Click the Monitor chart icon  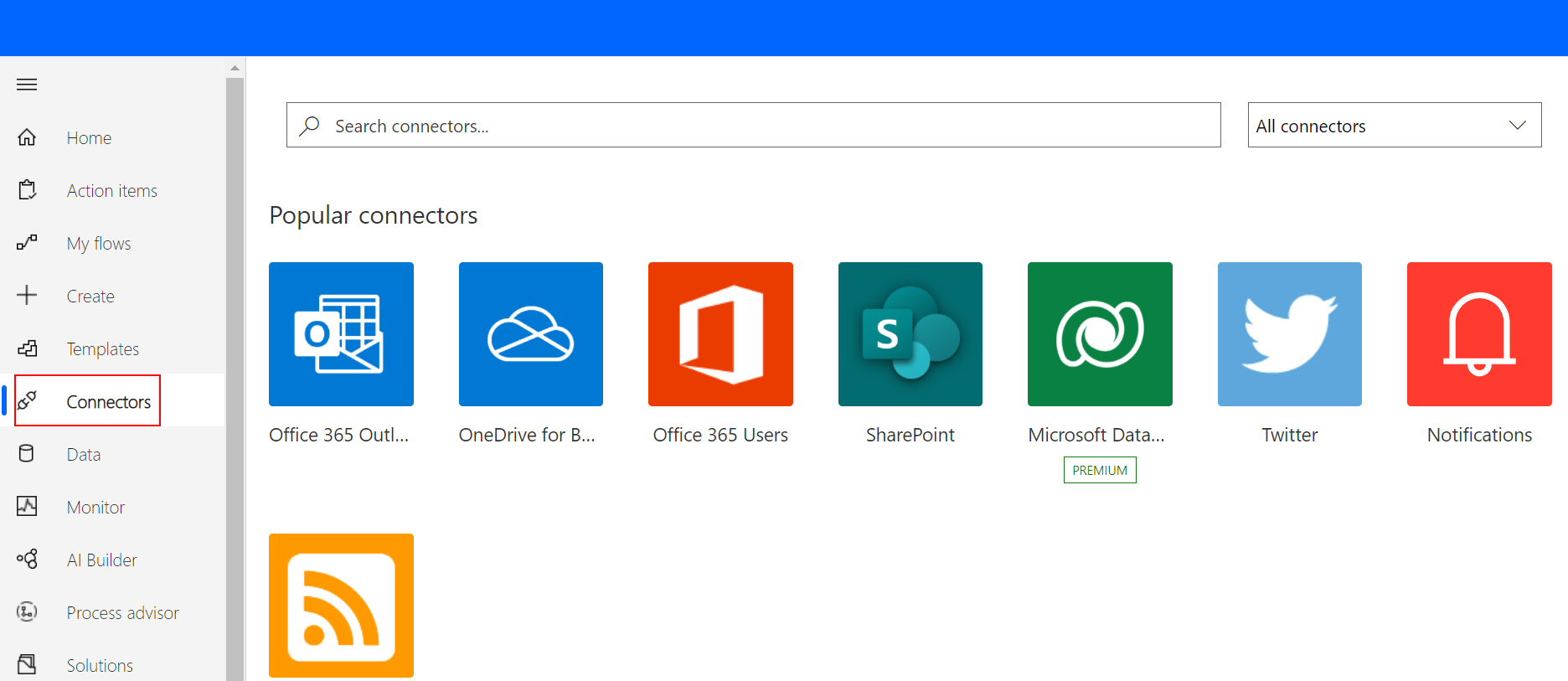click(x=27, y=506)
